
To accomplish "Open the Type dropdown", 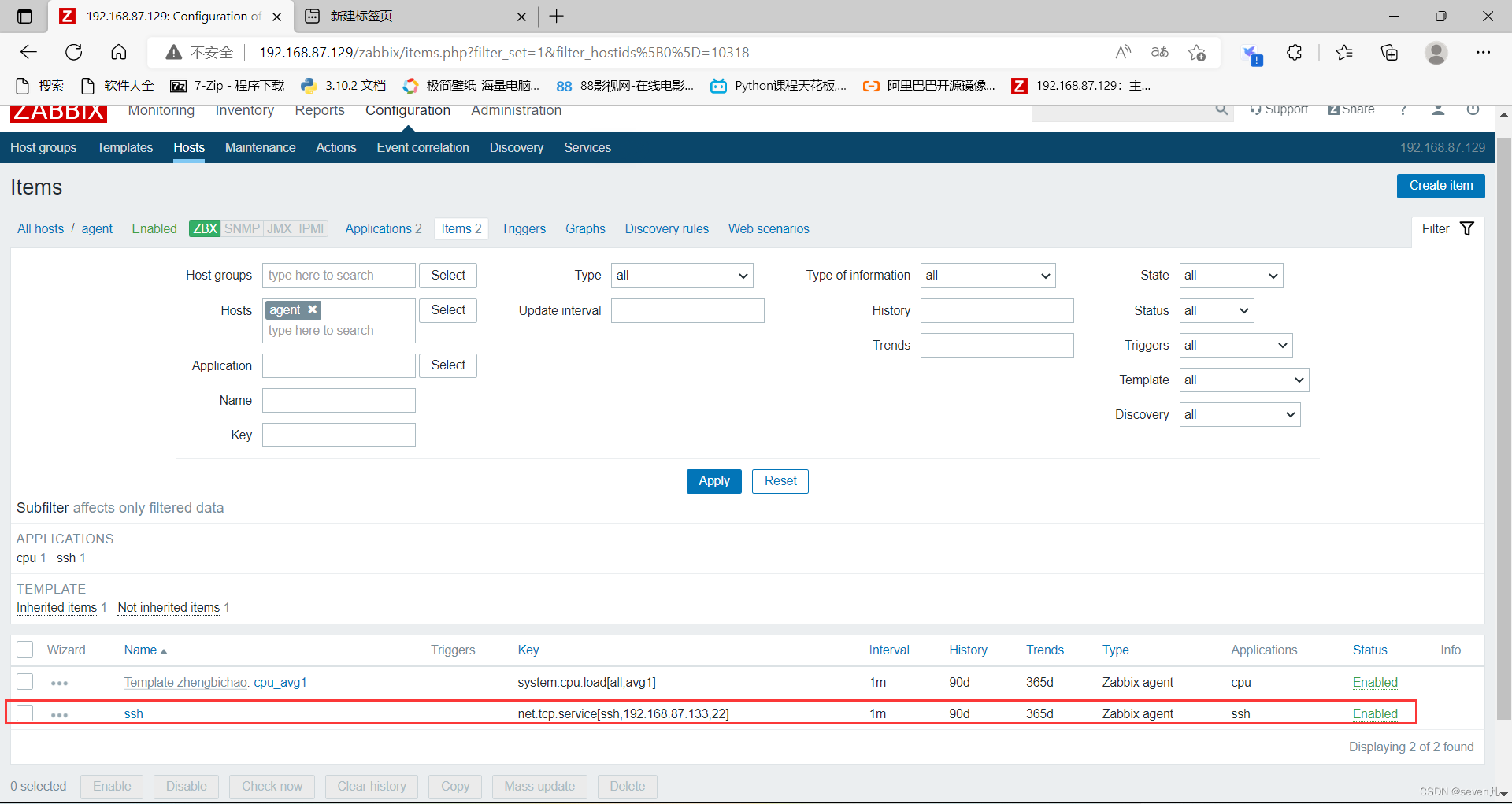I will tap(682, 276).
